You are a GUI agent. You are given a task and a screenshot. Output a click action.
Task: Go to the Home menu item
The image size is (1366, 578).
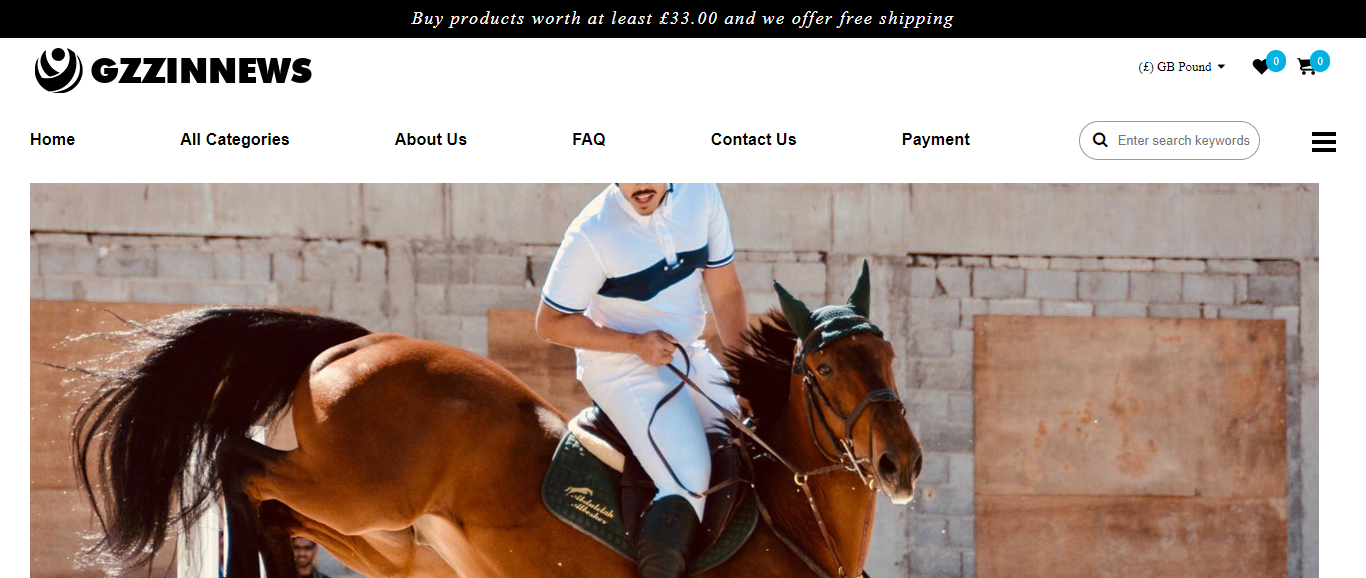[x=52, y=140]
